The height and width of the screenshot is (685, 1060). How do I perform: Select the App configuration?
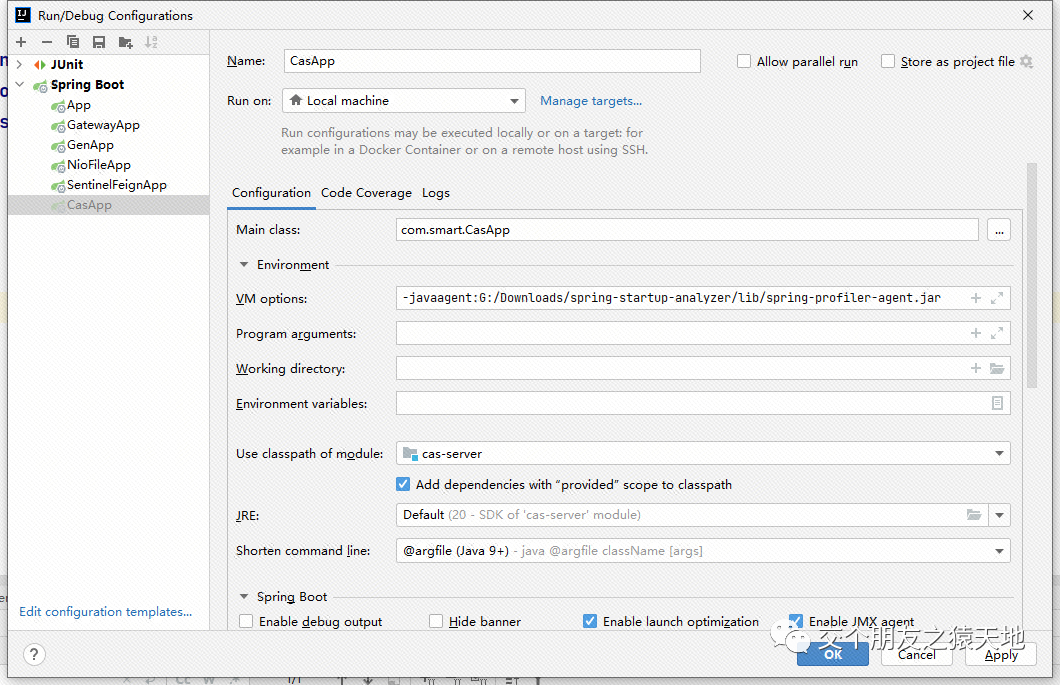pos(78,105)
